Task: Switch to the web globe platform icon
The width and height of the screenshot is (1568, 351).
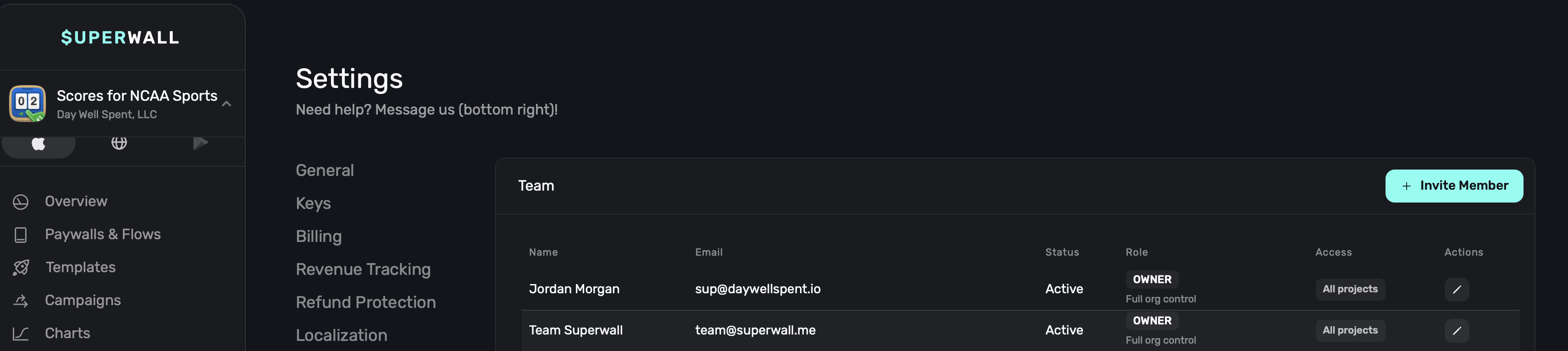Action: click(119, 143)
